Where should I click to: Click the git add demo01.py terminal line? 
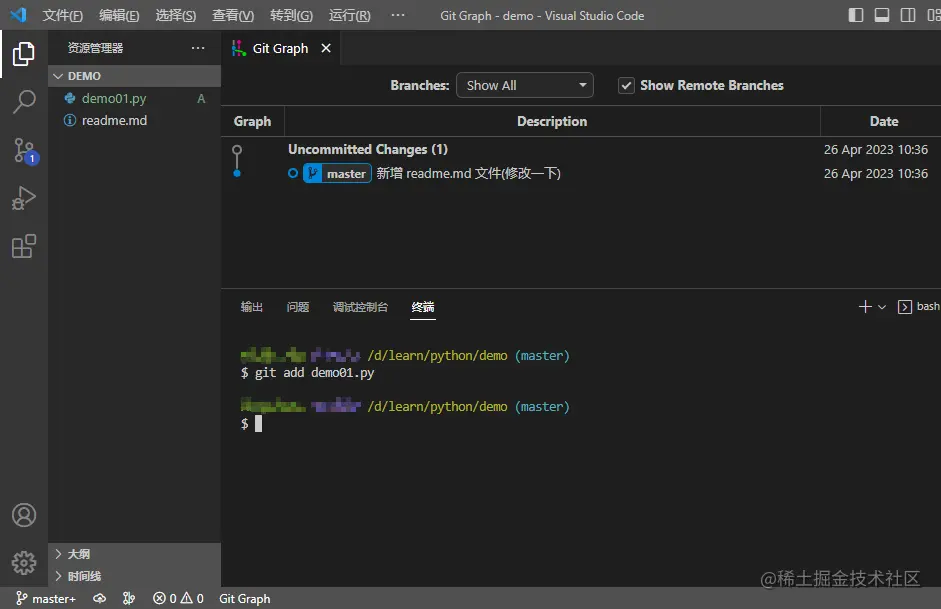(x=307, y=373)
